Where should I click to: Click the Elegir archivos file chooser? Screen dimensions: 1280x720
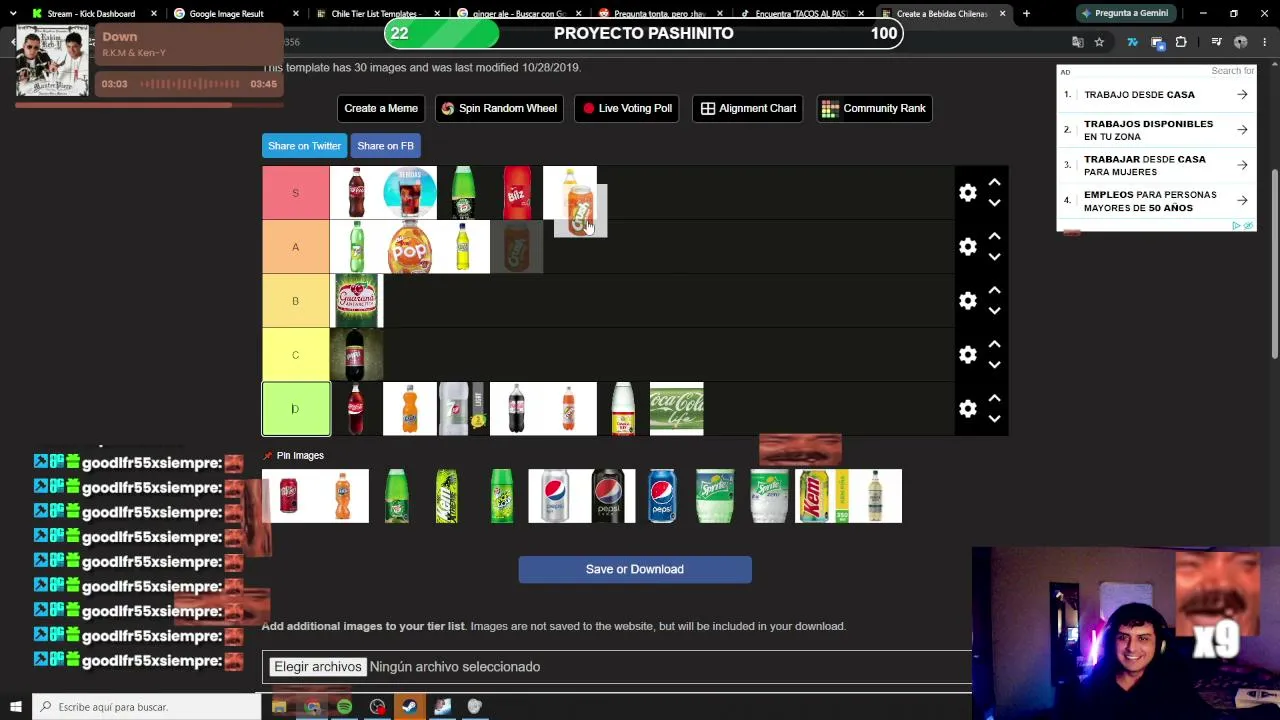(x=318, y=667)
